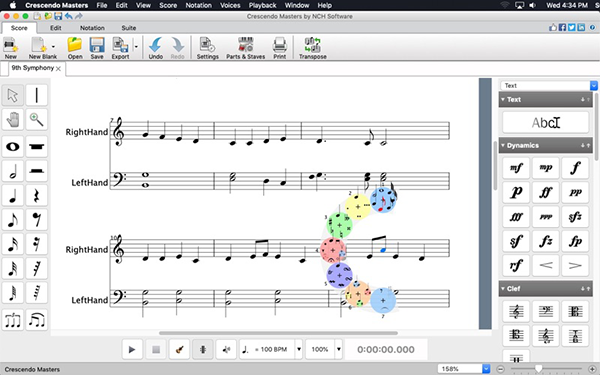Open score Settings
This screenshot has width=600, height=375.
pos(207,48)
